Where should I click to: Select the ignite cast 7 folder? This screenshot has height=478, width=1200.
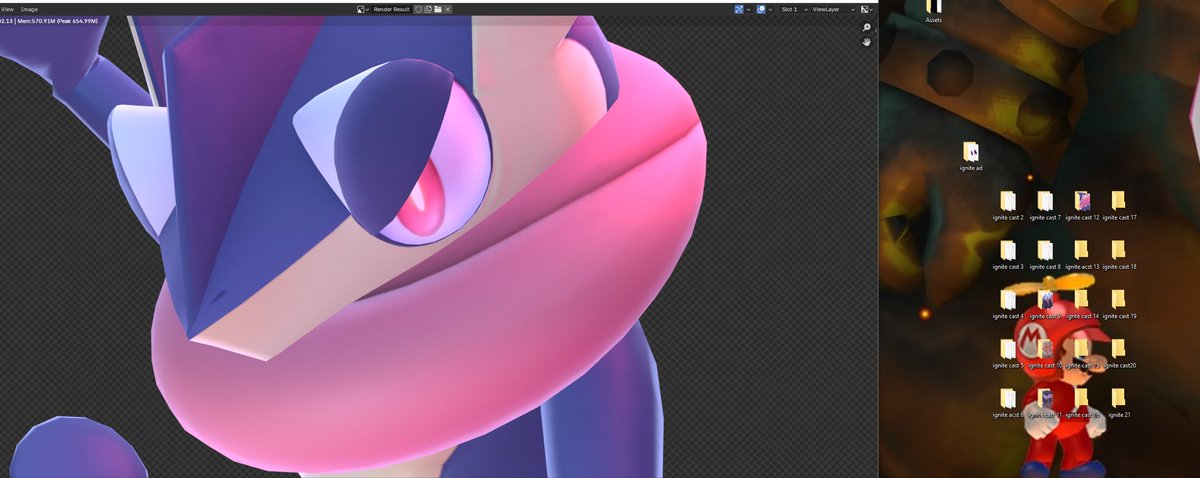point(1044,205)
